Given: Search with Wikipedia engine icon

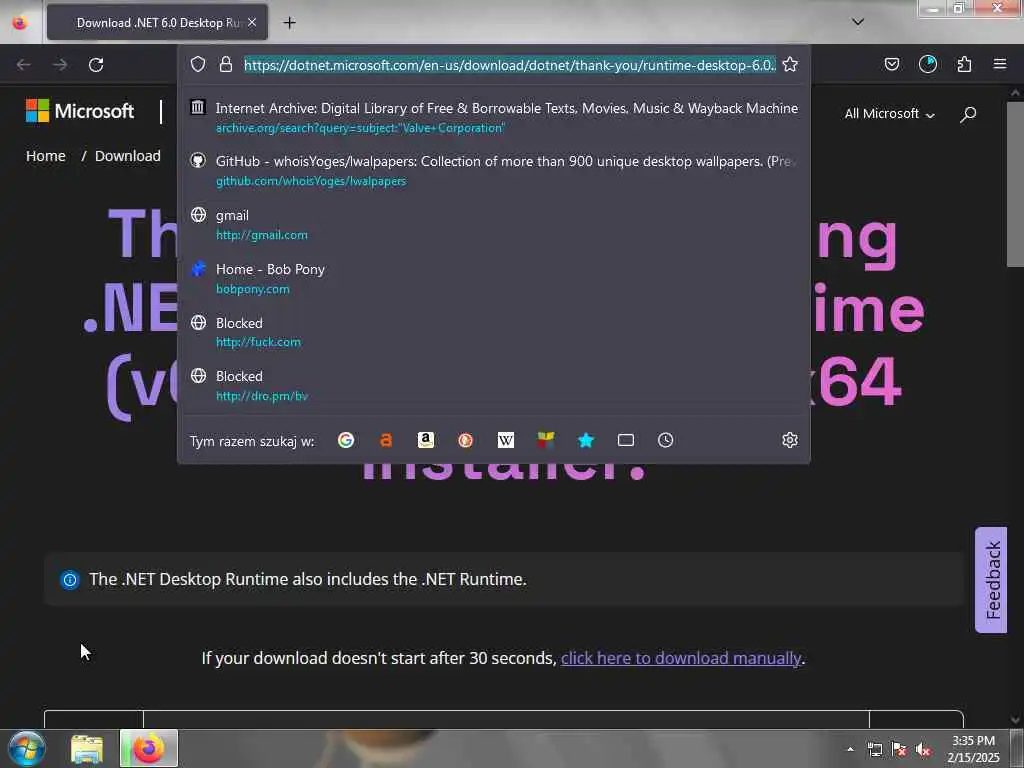Looking at the screenshot, I should (505, 440).
